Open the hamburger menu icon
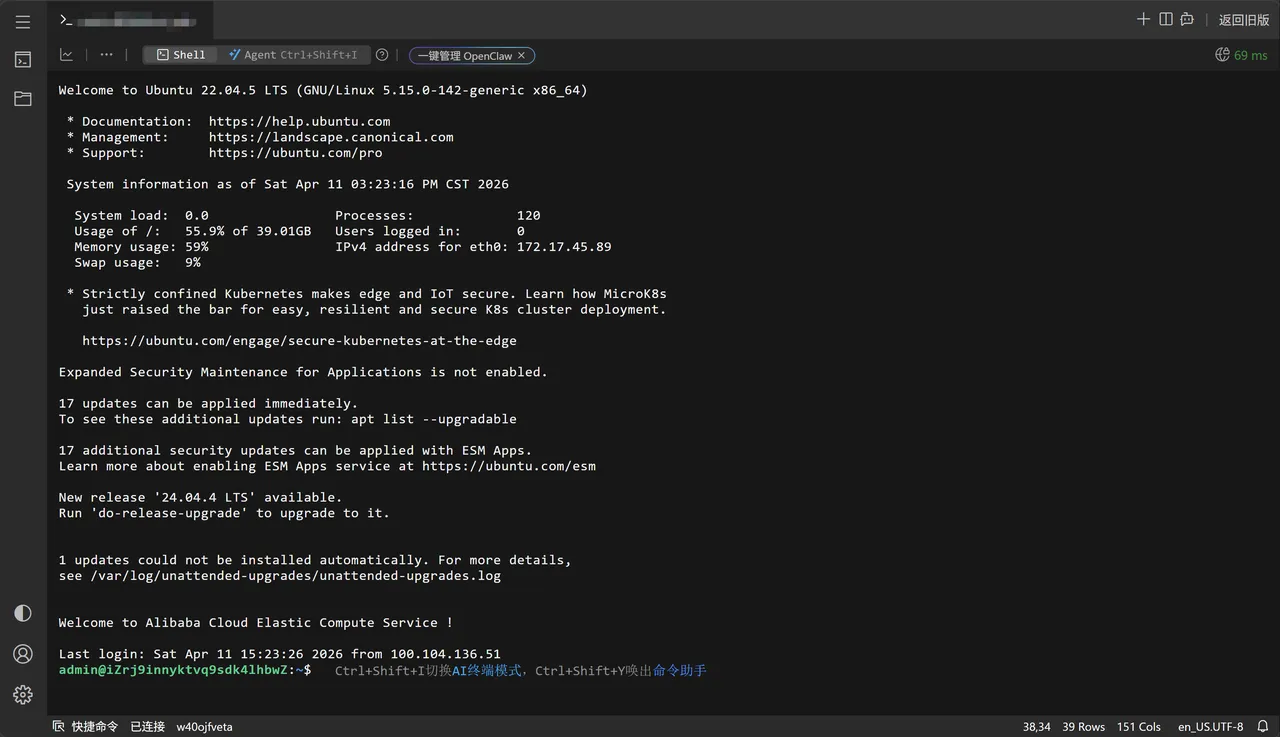 tap(23, 21)
